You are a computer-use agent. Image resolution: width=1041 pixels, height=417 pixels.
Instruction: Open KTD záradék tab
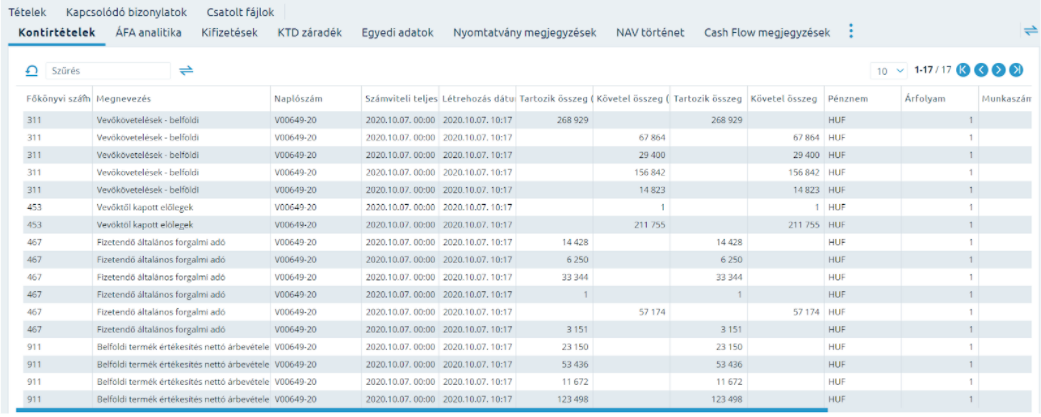pyautogui.click(x=309, y=33)
